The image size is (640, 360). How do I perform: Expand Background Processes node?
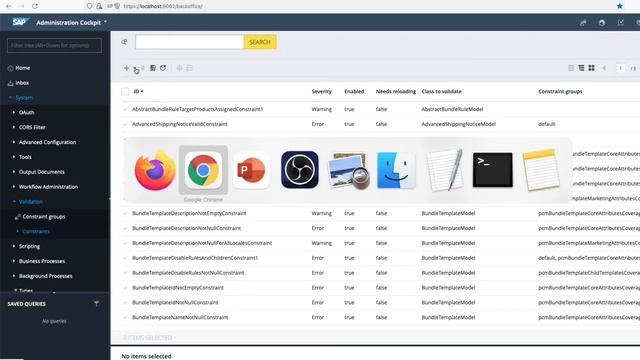point(14,276)
